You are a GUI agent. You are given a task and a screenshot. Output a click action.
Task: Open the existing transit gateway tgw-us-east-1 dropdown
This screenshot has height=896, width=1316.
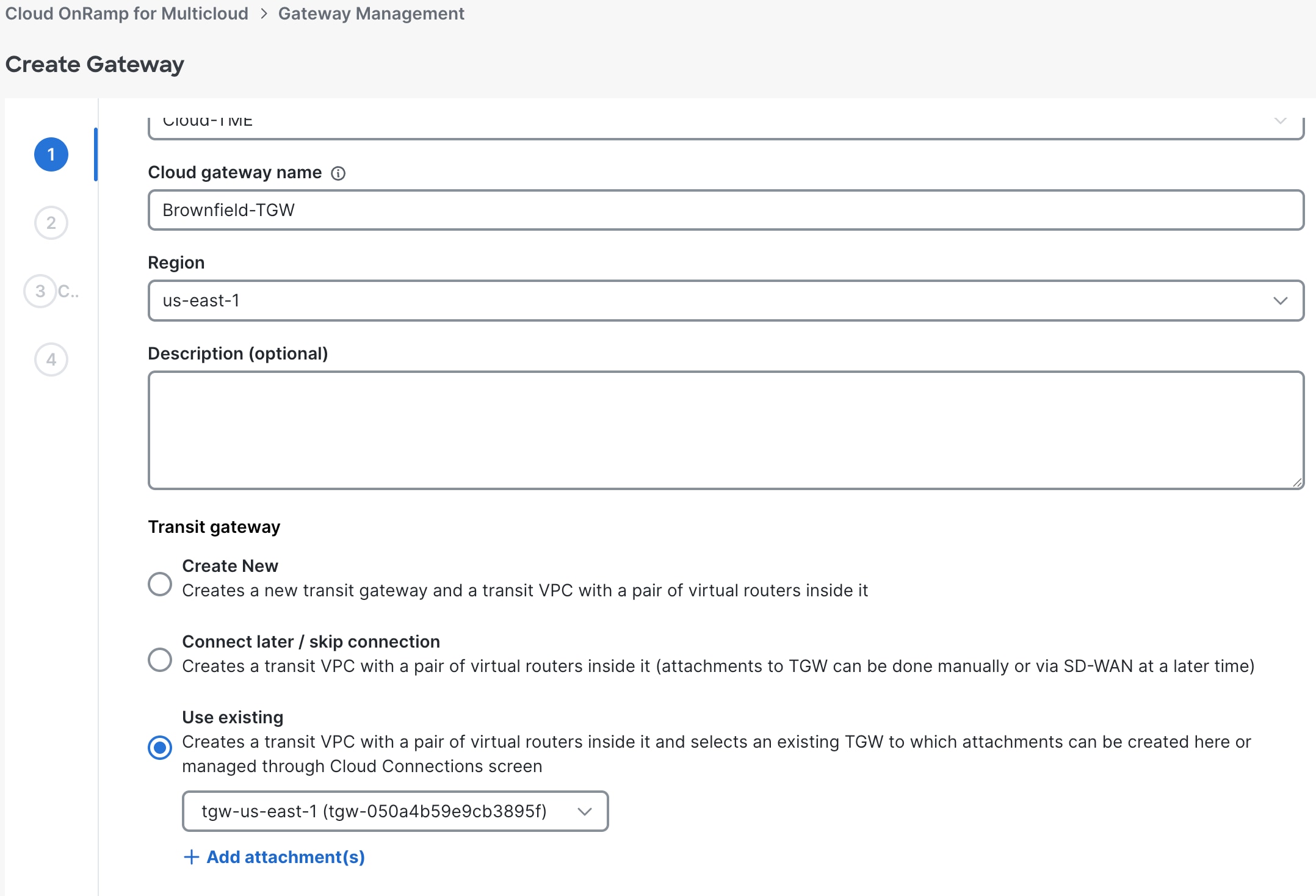395,811
